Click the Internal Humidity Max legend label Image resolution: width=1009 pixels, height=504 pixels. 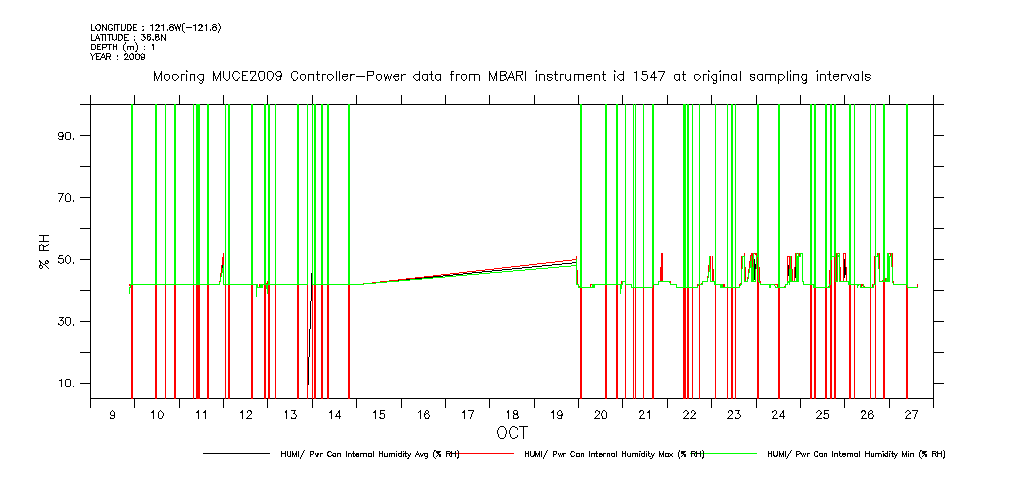[614, 454]
